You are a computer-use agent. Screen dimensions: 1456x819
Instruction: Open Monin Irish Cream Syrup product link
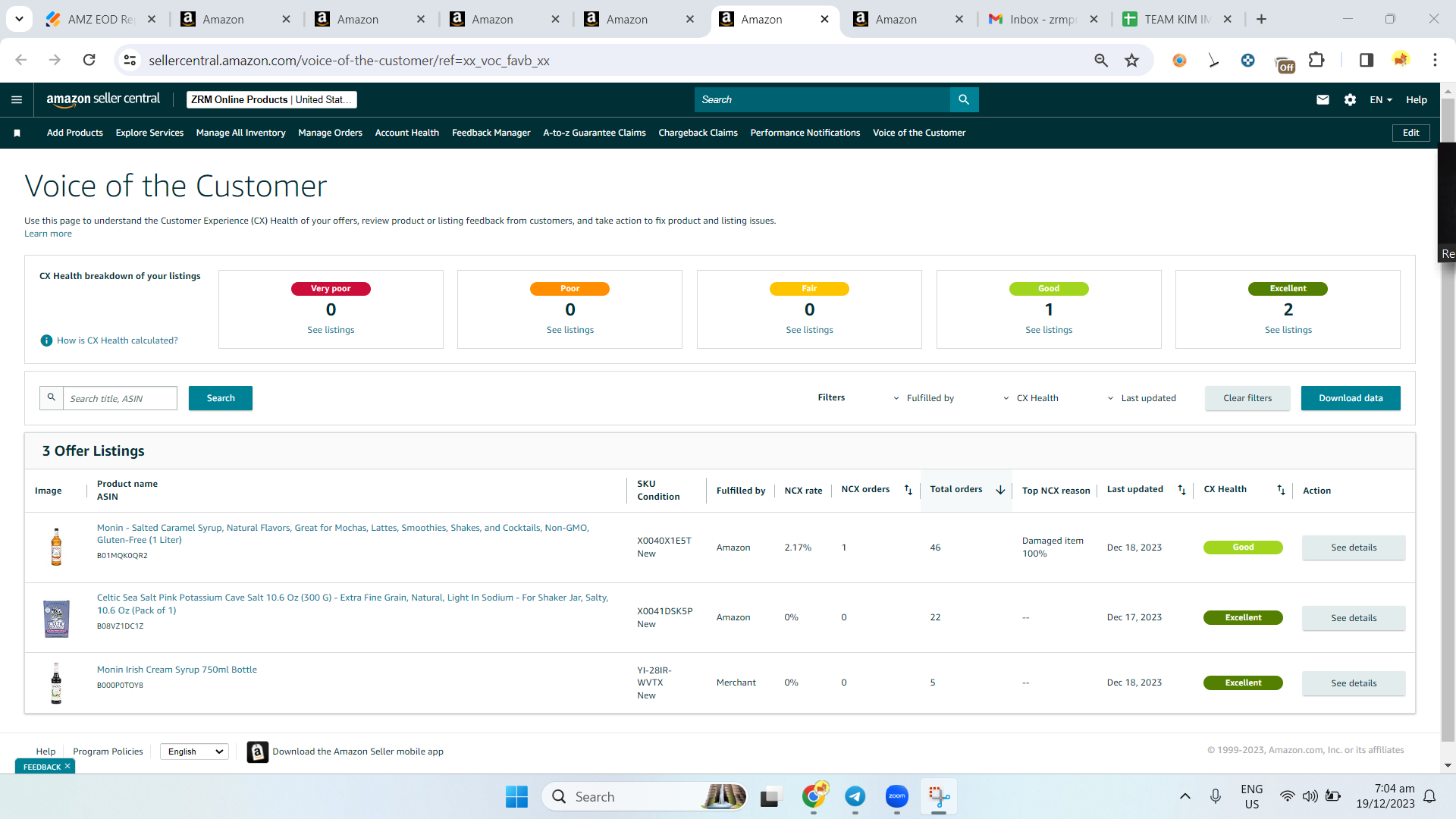(x=177, y=670)
